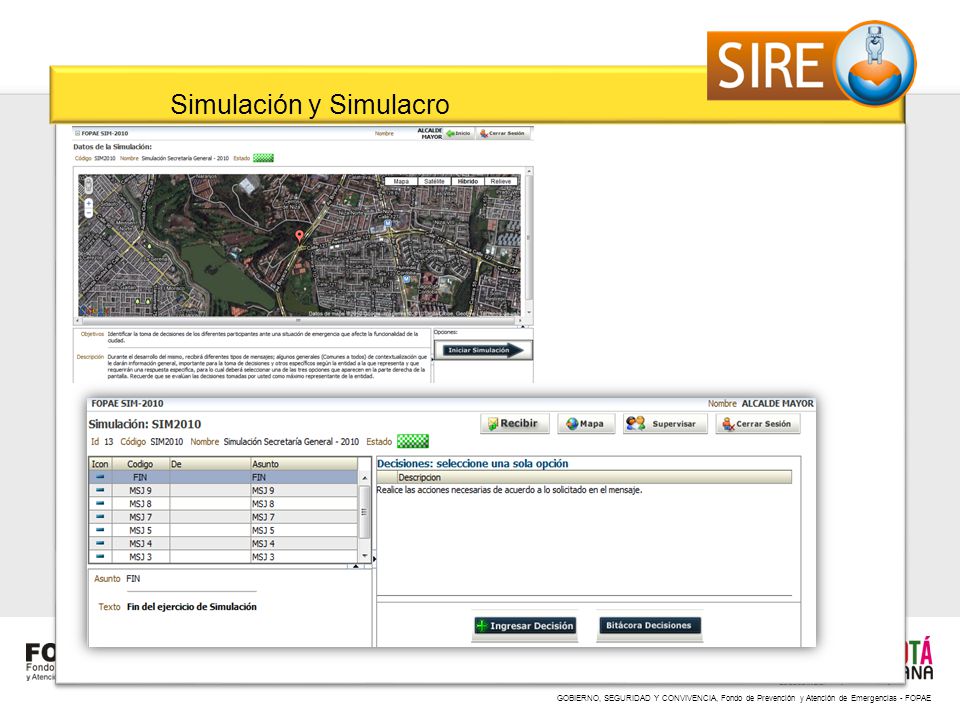Open the Recibir messages button
This screenshot has height=720, width=960.
coord(515,424)
